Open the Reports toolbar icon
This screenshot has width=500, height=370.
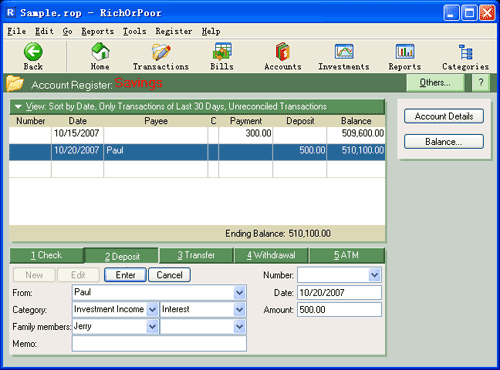click(405, 52)
